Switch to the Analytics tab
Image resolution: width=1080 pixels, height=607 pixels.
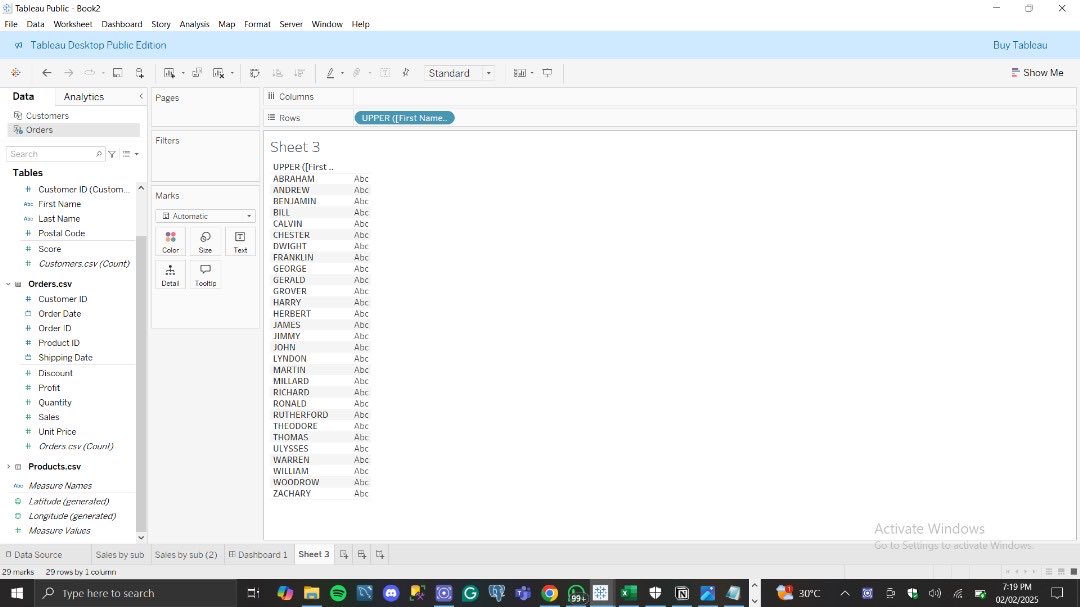[x=83, y=96]
